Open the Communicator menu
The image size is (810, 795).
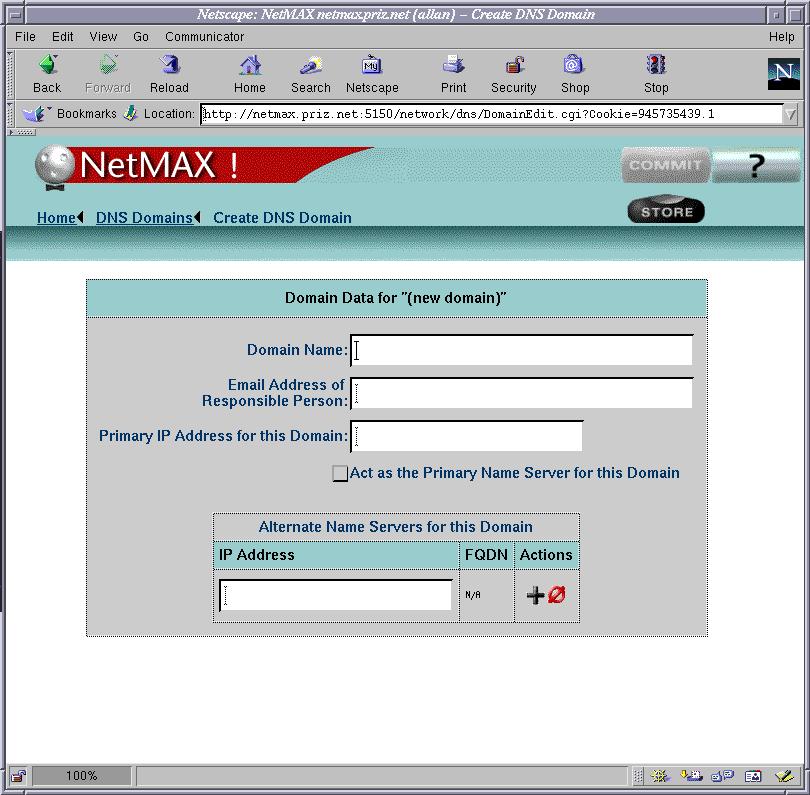(204, 37)
